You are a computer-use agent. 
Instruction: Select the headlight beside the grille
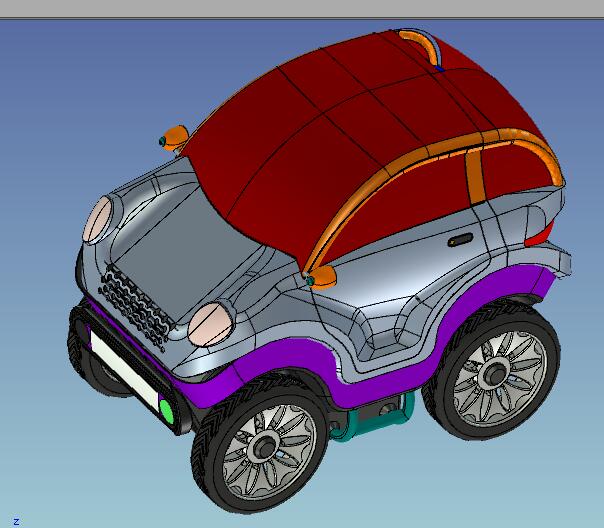click(x=98, y=220)
